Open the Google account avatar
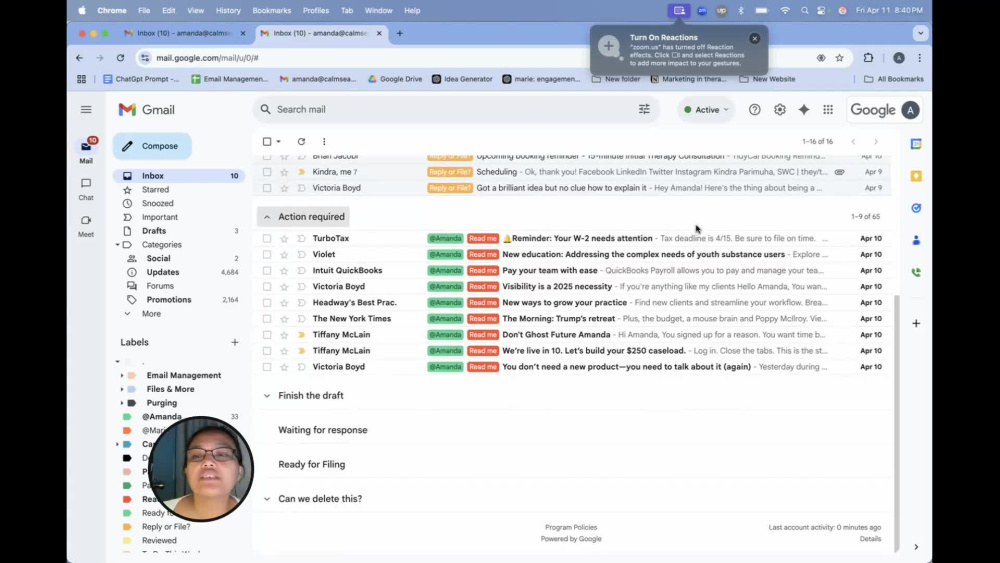The width and height of the screenshot is (1000, 563). [x=910, y=110]
